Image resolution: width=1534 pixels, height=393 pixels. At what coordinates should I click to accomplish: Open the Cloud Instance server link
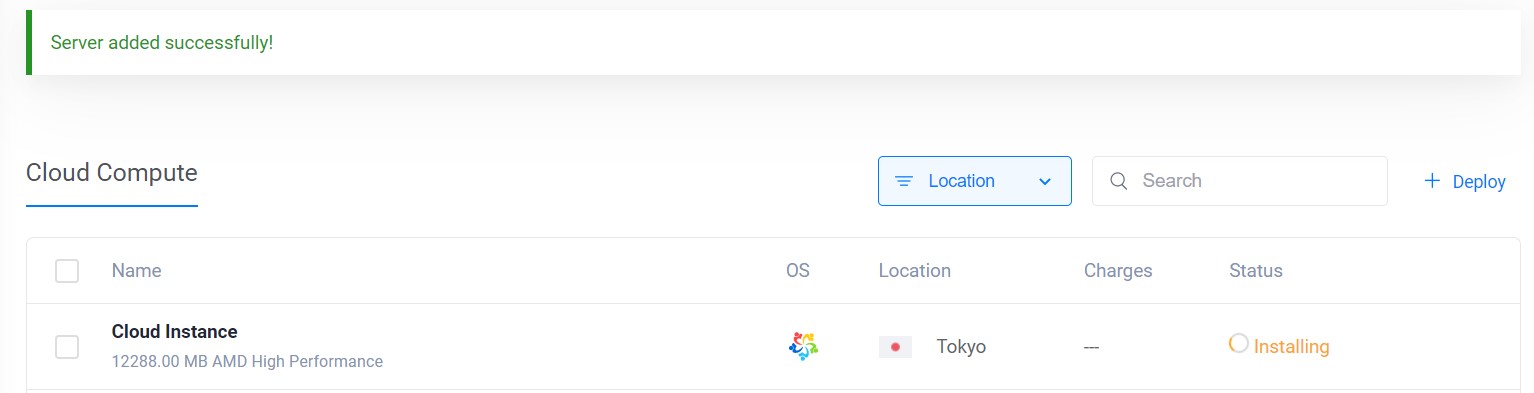(x=175, y=331)
